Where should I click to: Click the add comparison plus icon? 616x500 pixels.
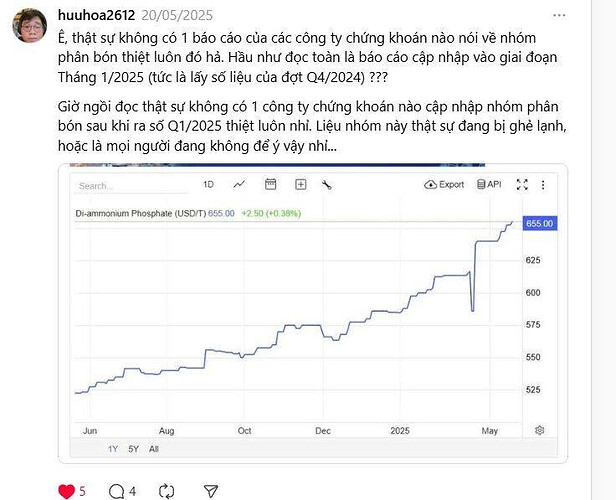coord(301,185)
